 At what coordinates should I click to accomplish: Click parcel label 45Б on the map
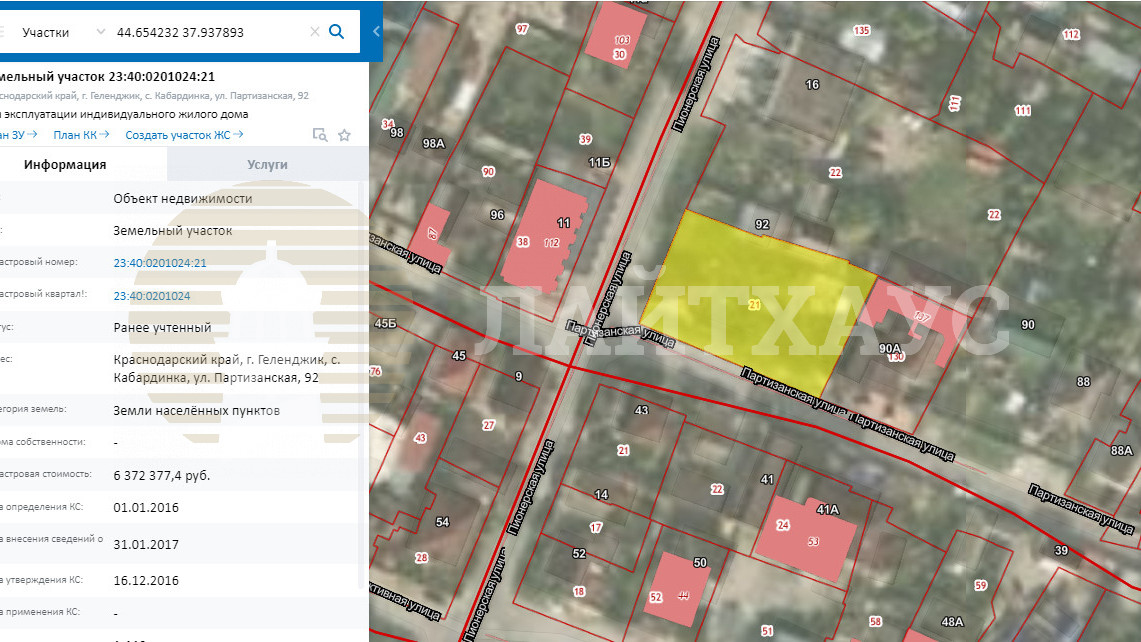click(x=385, y=323)
